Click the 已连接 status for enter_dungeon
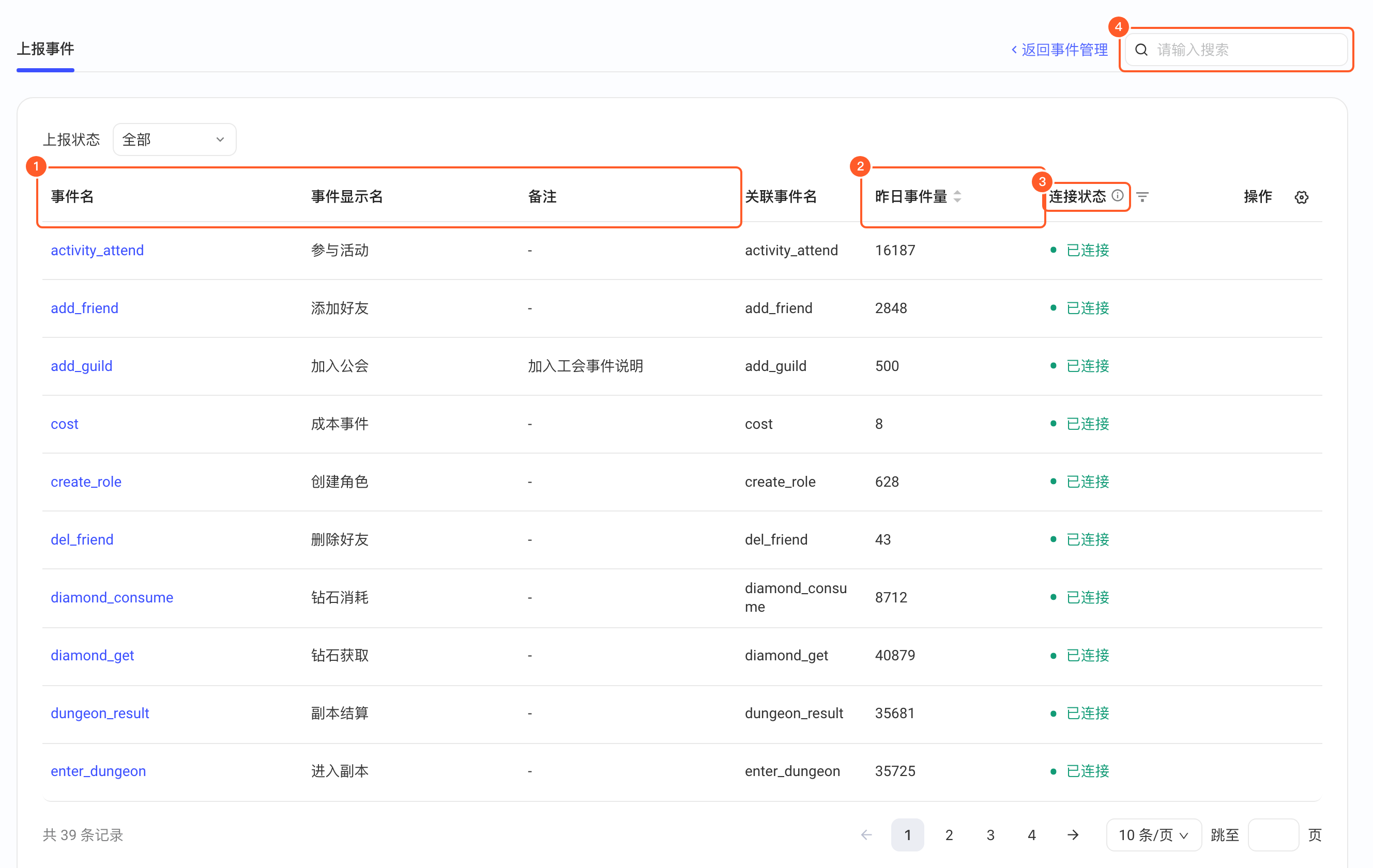The height and width of the screenshot is (868, 1373). pos(1080,771)
